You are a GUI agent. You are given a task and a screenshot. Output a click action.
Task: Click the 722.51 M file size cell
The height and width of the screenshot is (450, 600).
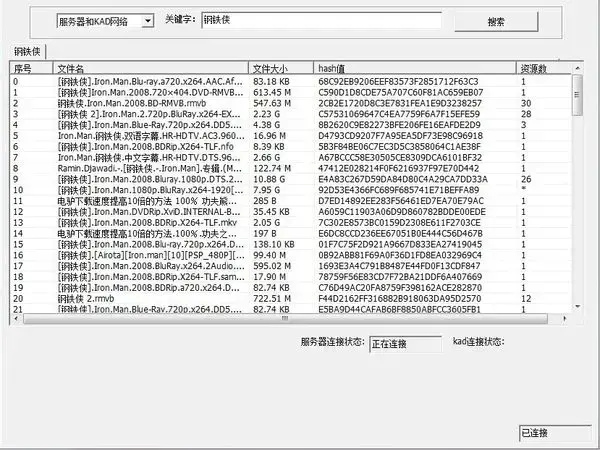tap(272, 298)
